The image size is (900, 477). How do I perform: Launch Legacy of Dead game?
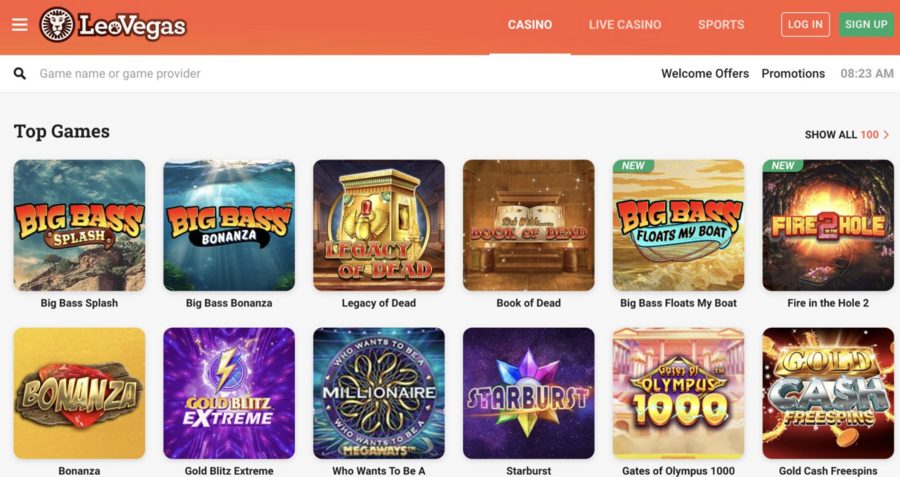[x=379, y=225]
